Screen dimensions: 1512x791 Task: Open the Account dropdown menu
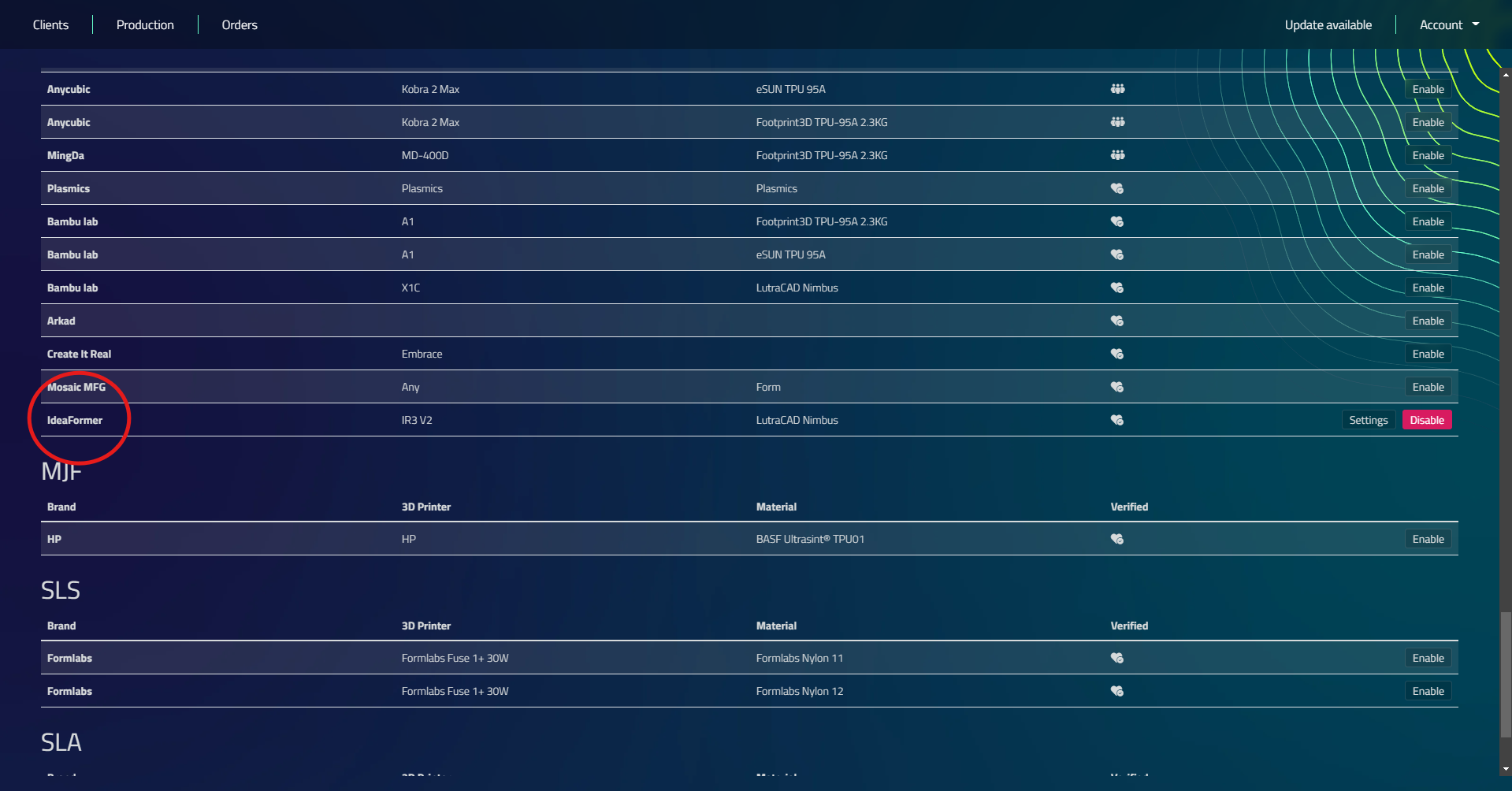click(1449, 25)
